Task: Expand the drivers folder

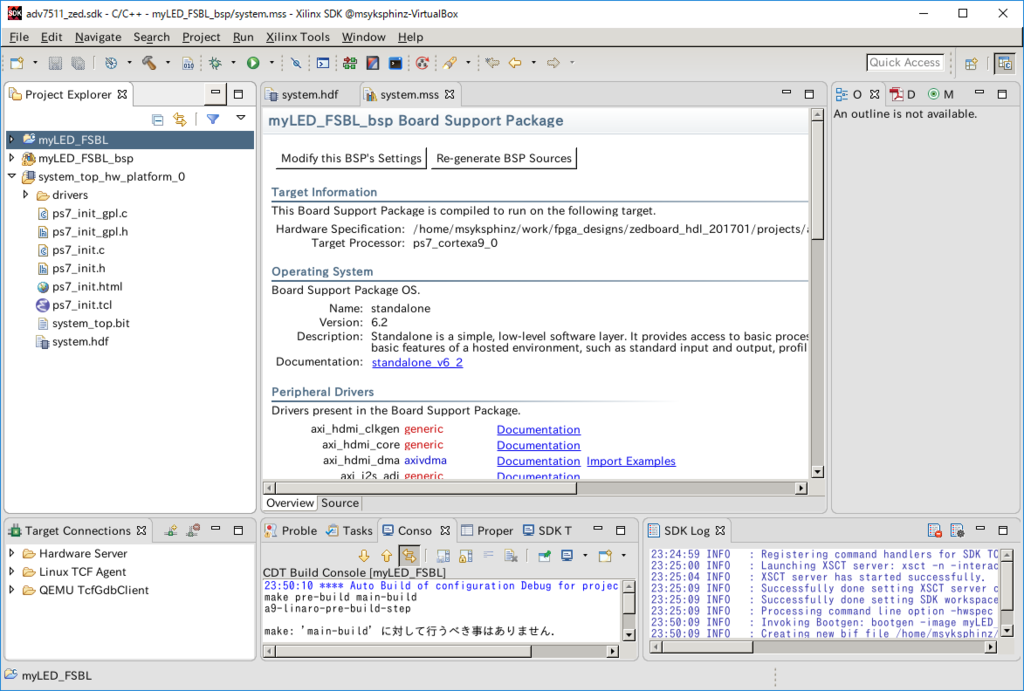Action: tap(25, 194)
